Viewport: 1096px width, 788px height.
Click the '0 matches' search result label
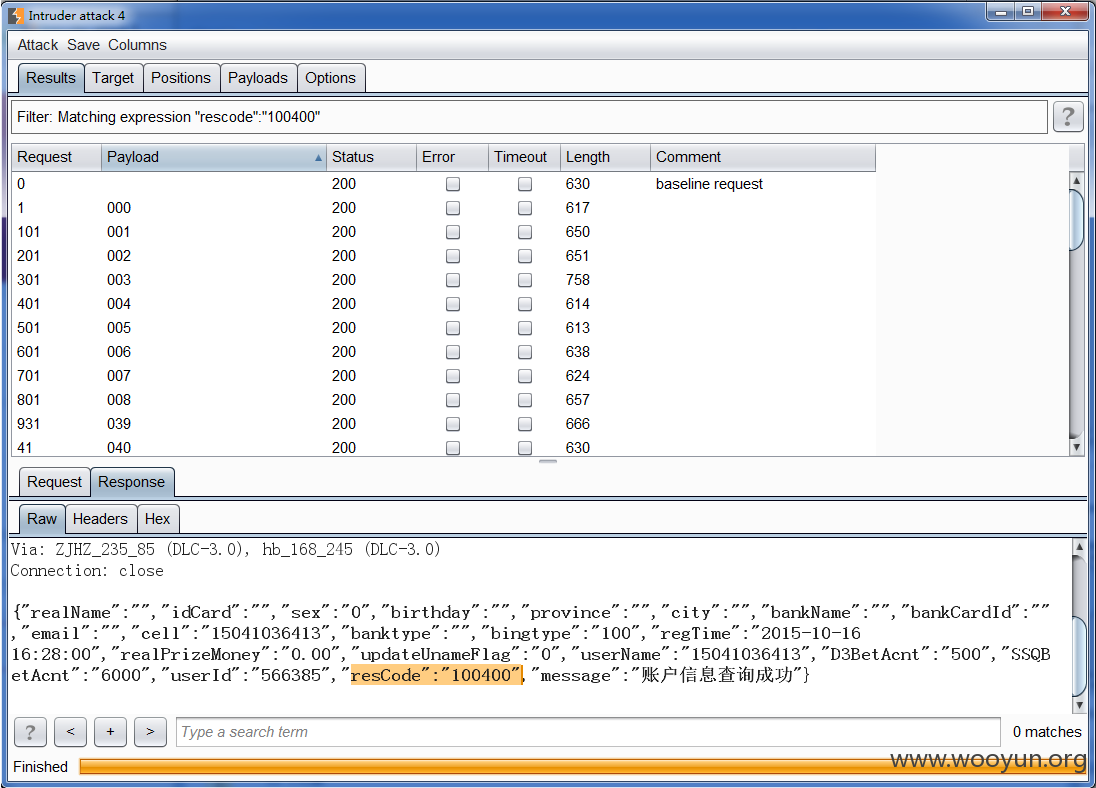[1046, 732]
